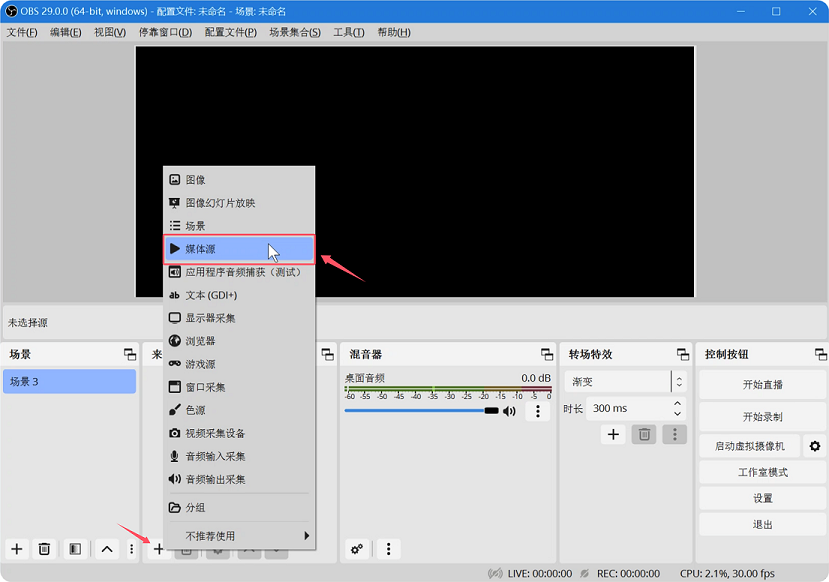Float the 场景 dock panel
829x582 pixels.
pos(130,354)
